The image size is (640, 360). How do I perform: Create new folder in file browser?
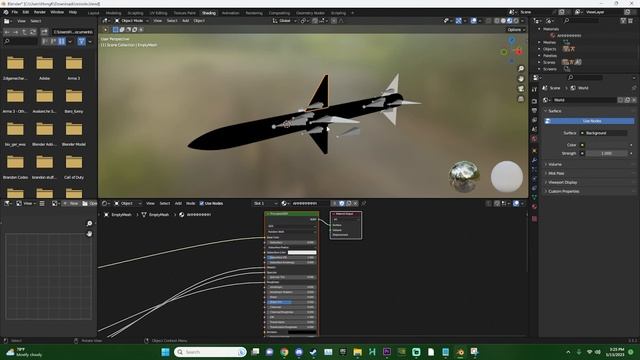click(x=44, y=32)
